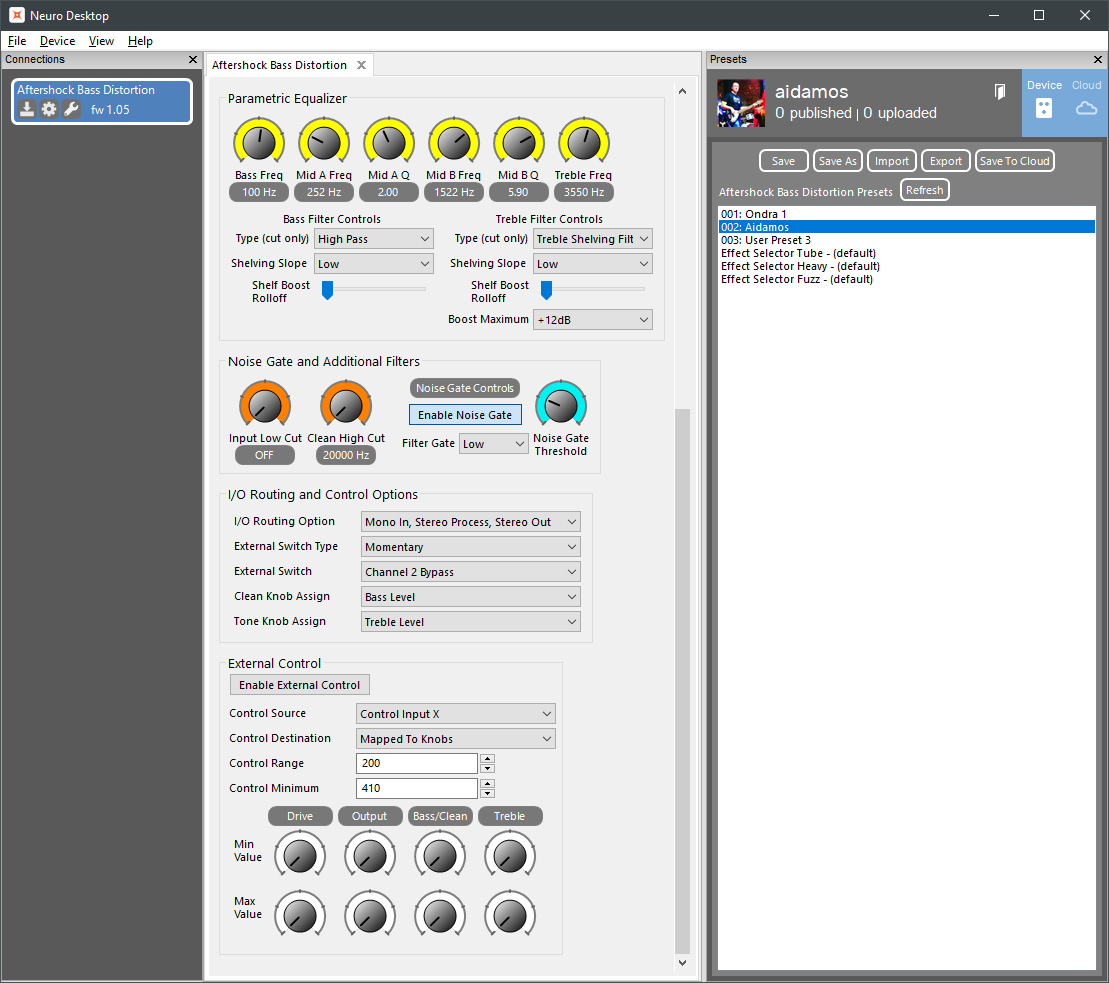Screen dimensions: 1109x983
Task: Click the Bass Freq knob
Action: (x=259, y=142)
